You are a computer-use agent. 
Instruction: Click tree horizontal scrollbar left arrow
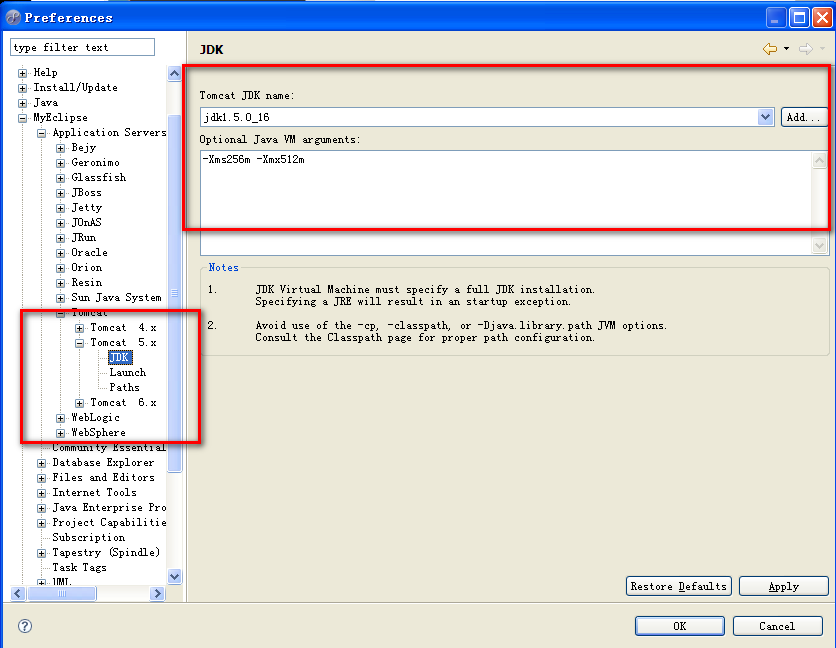point(18,593)
